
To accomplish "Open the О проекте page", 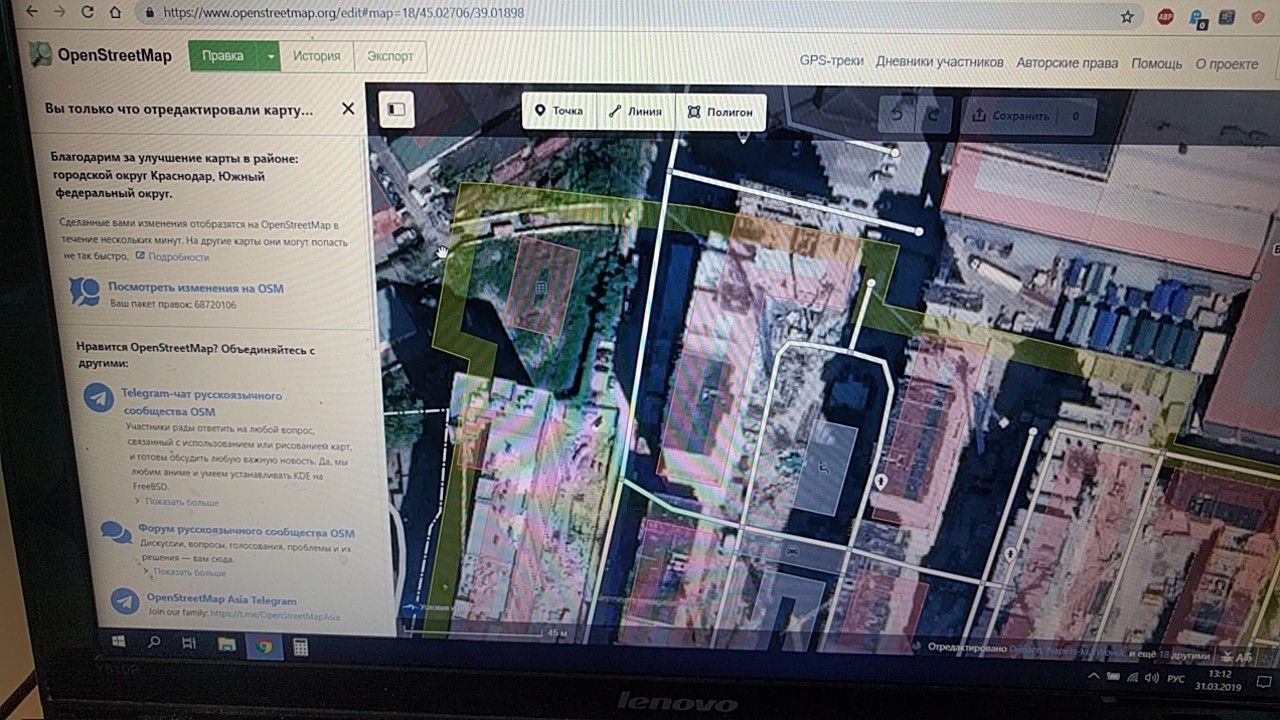I will [x=1227, y=64].
